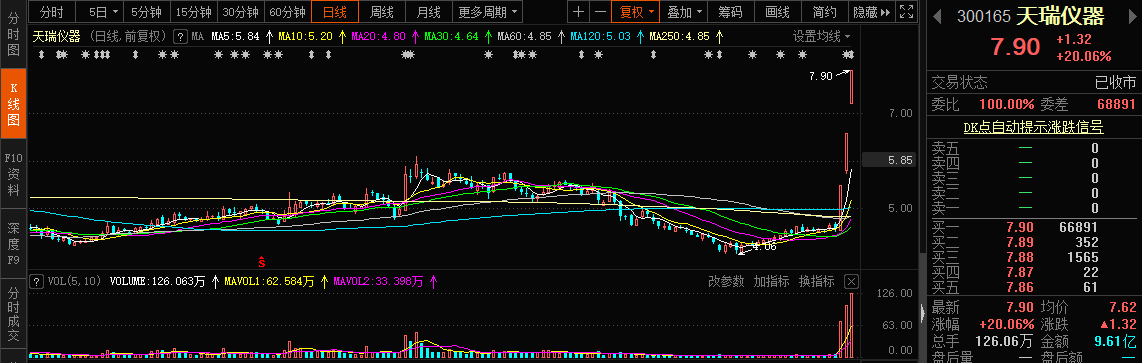Click the 总手 value 126.06万
The height and width of the screenshot is (363, 1142).
tap(1003, 341)
